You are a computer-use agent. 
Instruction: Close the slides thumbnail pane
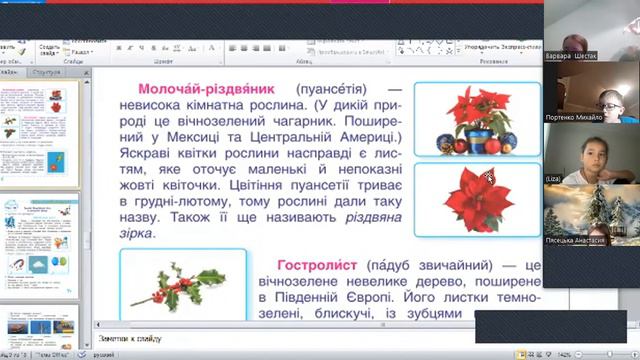(x=86, y=73)
